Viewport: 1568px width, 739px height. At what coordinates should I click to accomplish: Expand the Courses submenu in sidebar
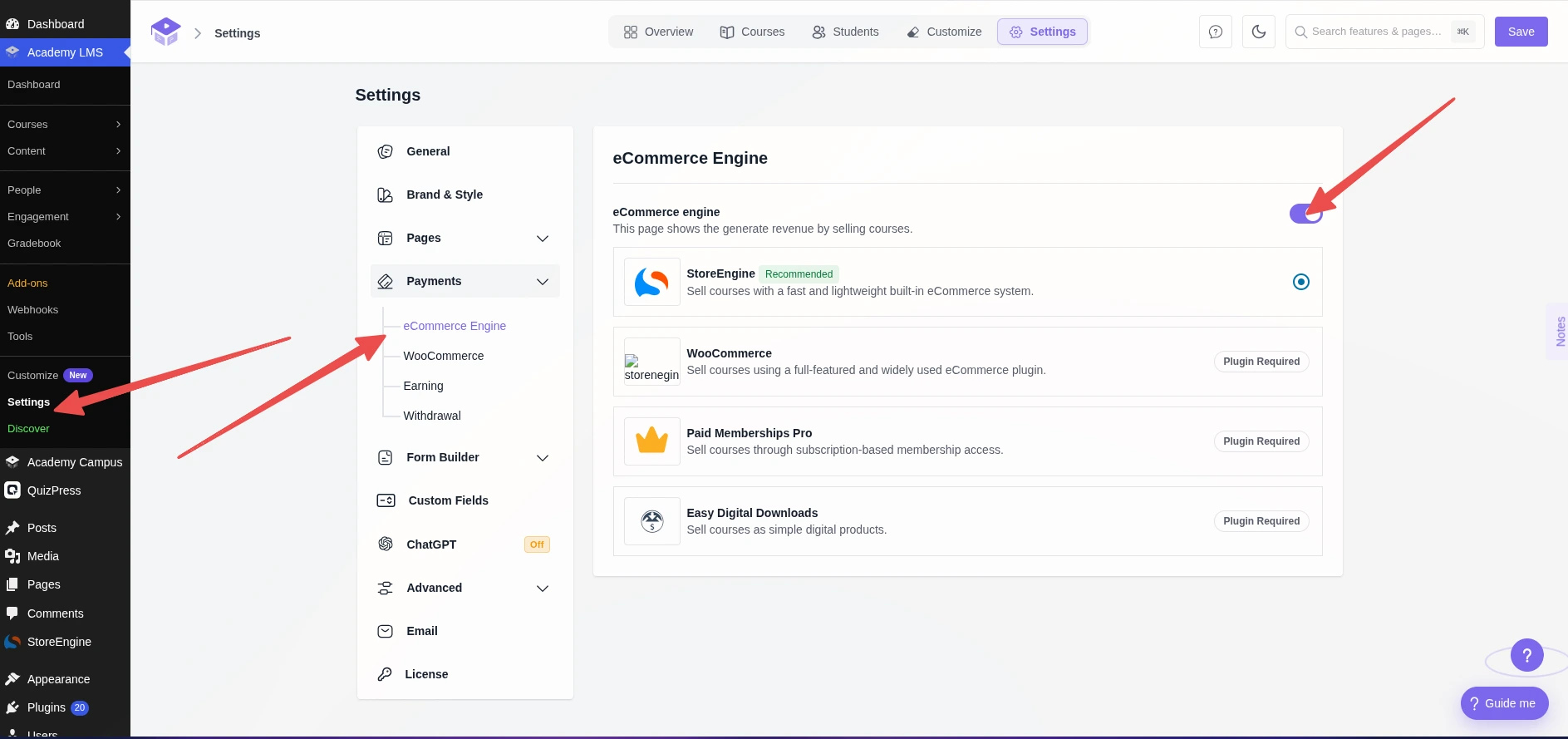(118, 125)
